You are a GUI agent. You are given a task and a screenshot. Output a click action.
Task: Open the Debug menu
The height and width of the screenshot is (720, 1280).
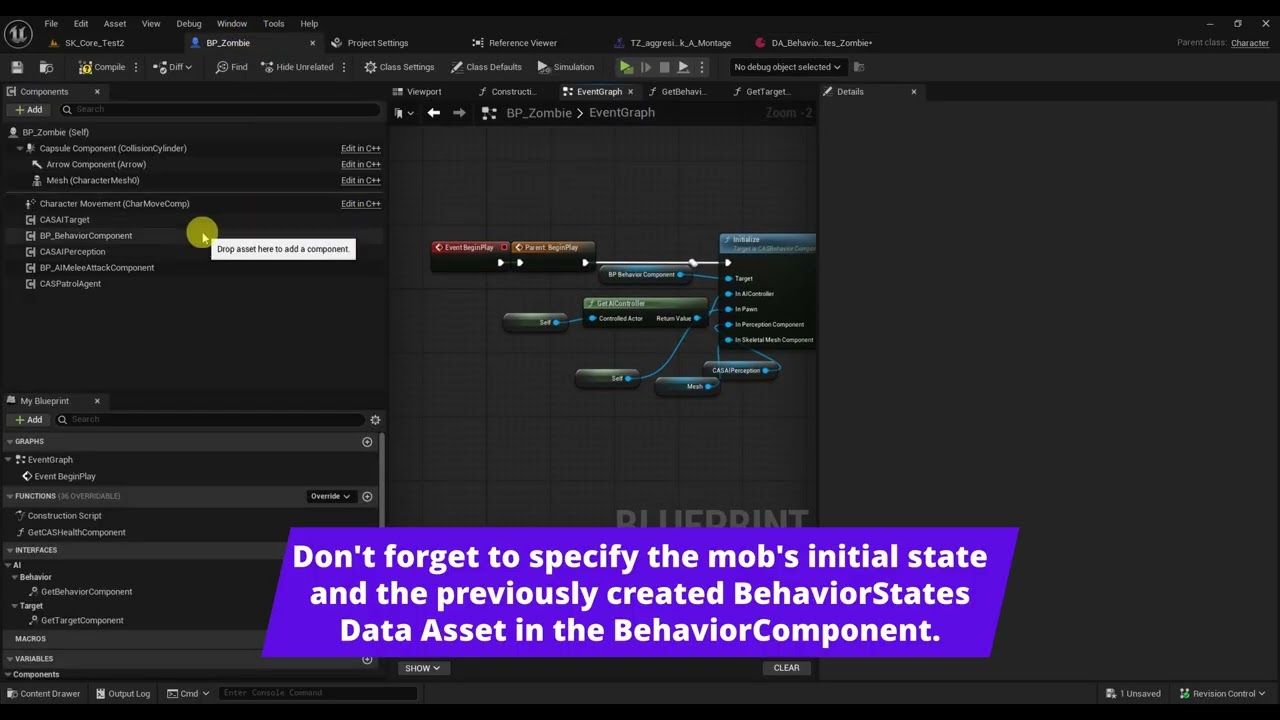click(x=189, y=23)
